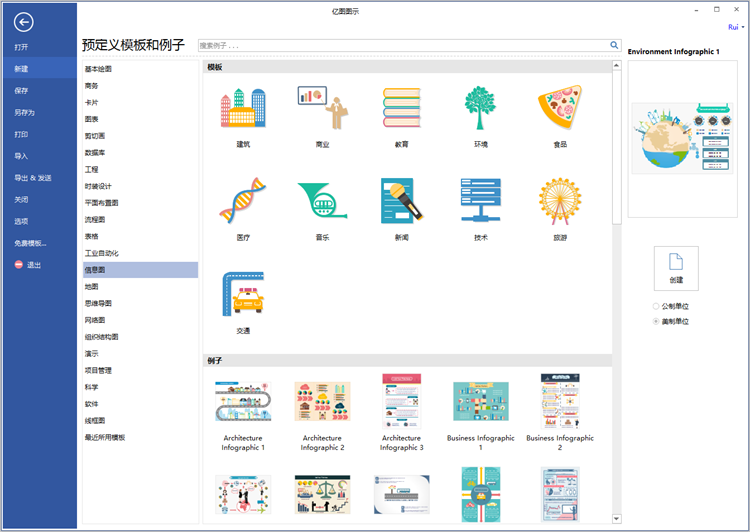Click the 创建 new document button
750x532 pixels.
pyautogui.click(x=676, y=268)
